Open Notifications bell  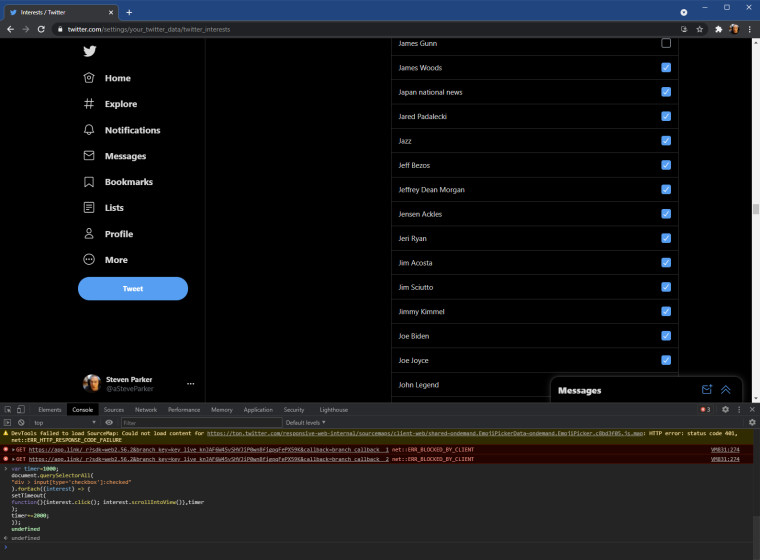tap(89, 130)
